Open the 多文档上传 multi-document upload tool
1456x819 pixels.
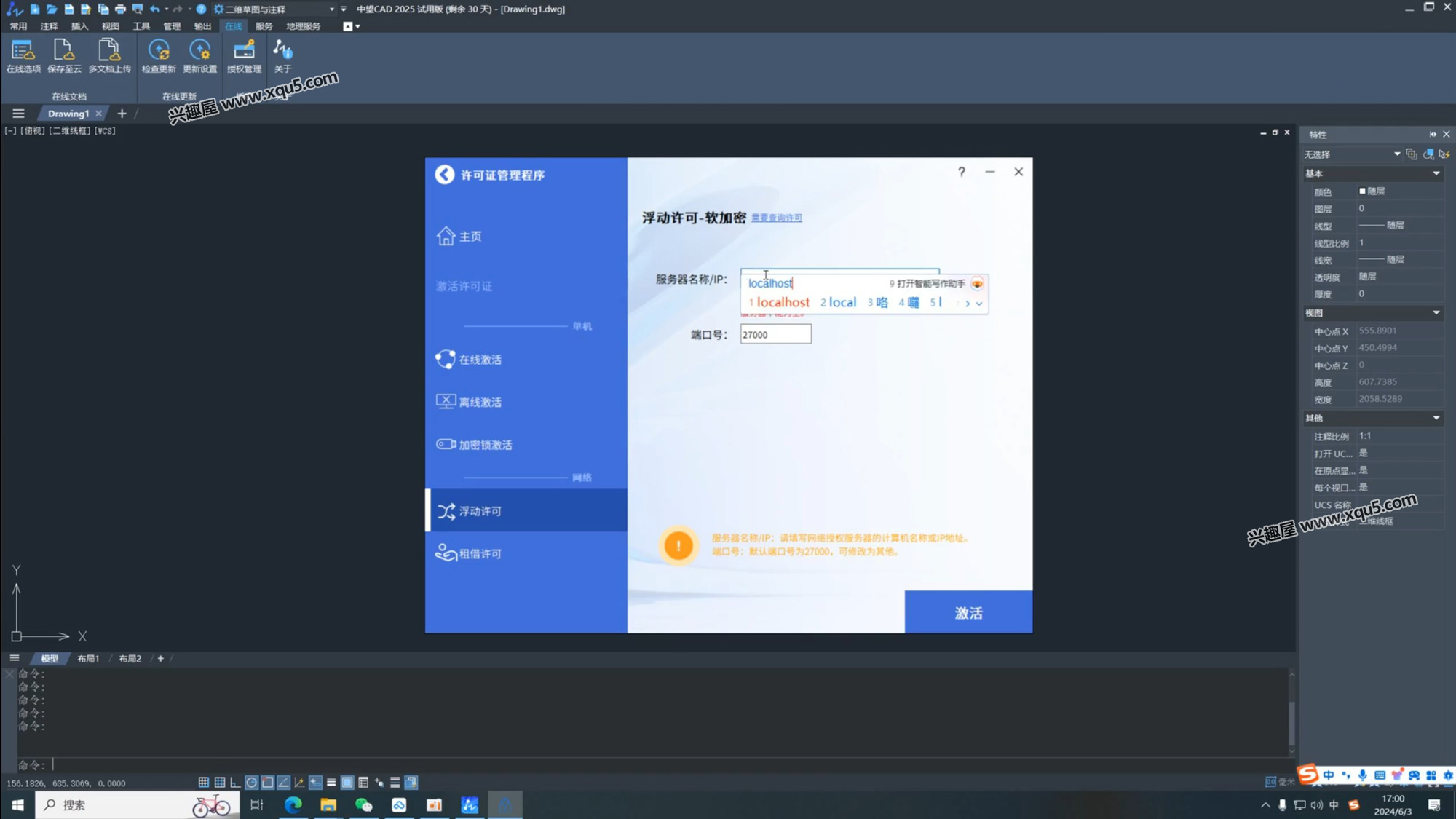click(109, 56)
